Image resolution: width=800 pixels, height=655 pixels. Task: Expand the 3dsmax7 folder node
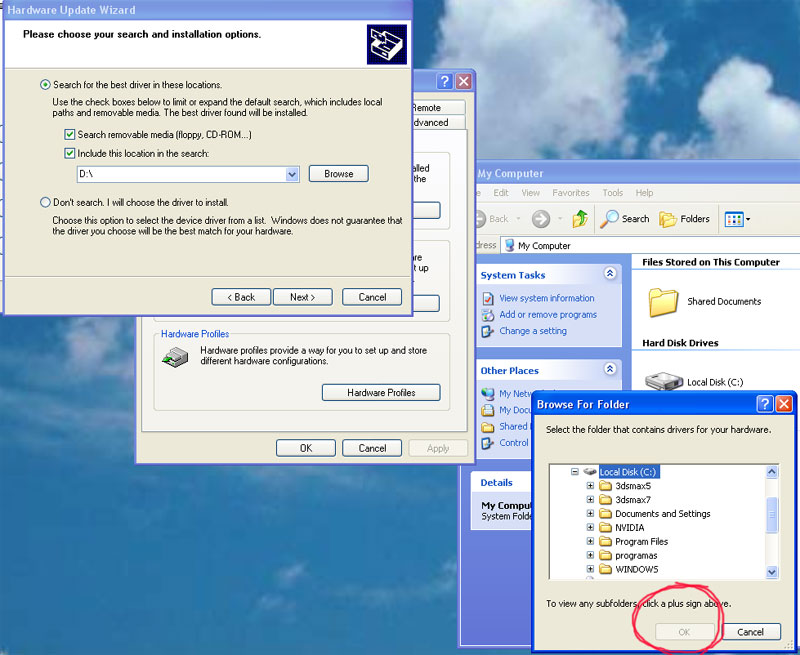point(590,499)
